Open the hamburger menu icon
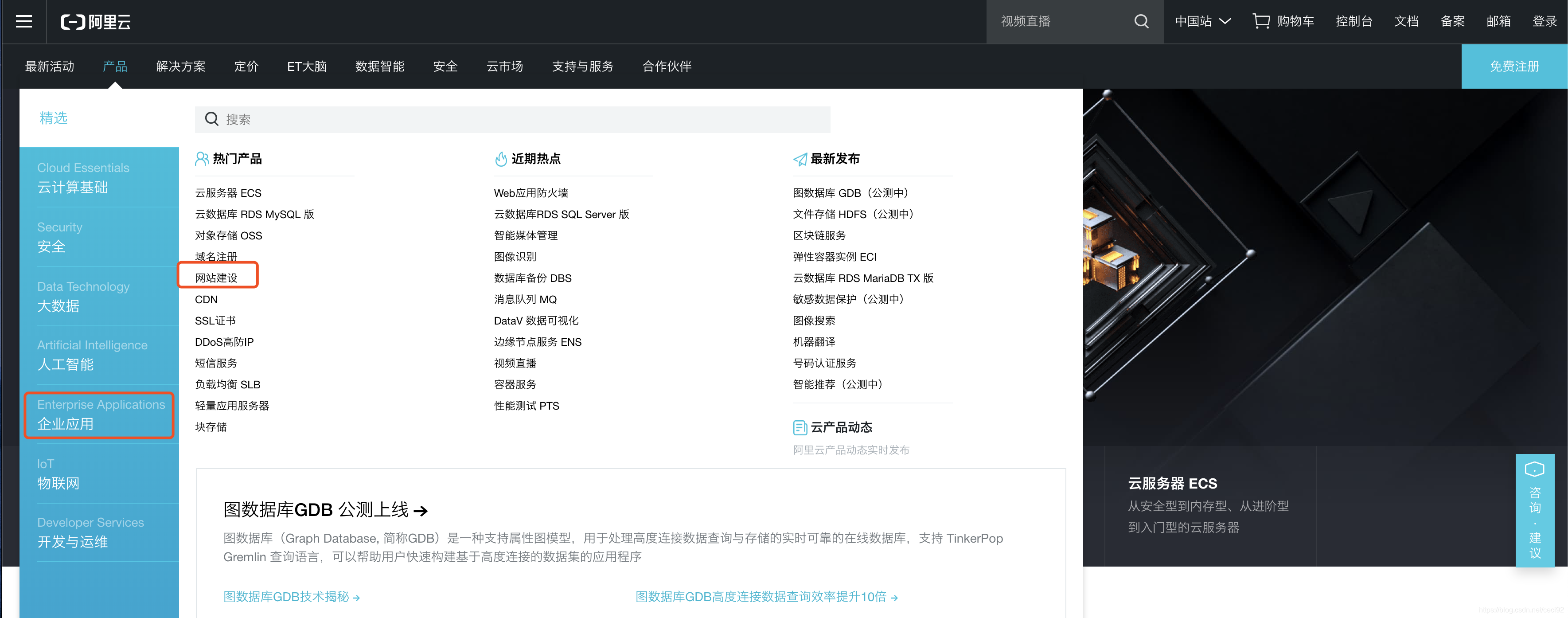The width and height of the screenshot is (1568, 618). (x=24, y=21)
